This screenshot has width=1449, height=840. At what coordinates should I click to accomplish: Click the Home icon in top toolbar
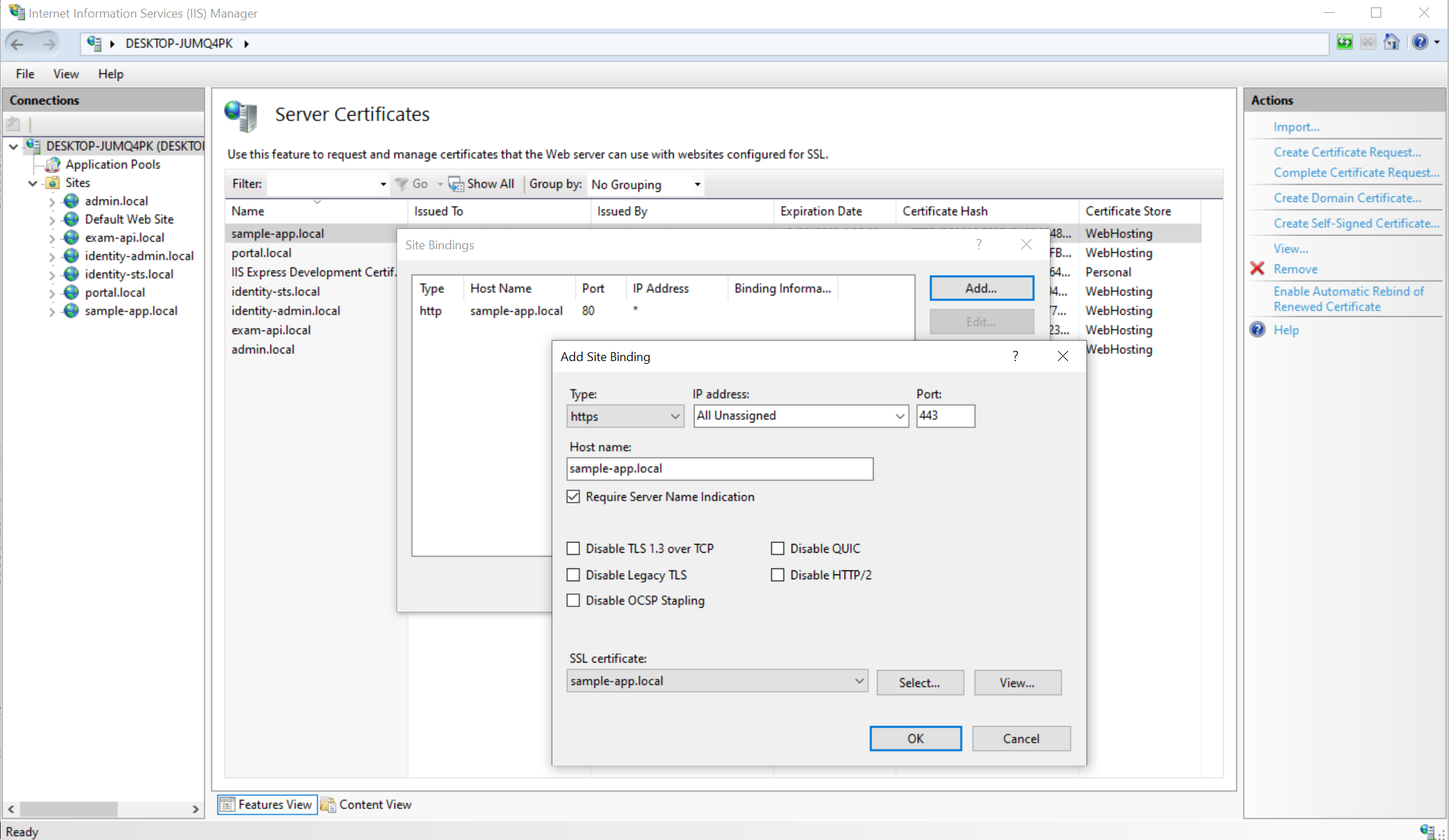click(x=1391, y=43)
